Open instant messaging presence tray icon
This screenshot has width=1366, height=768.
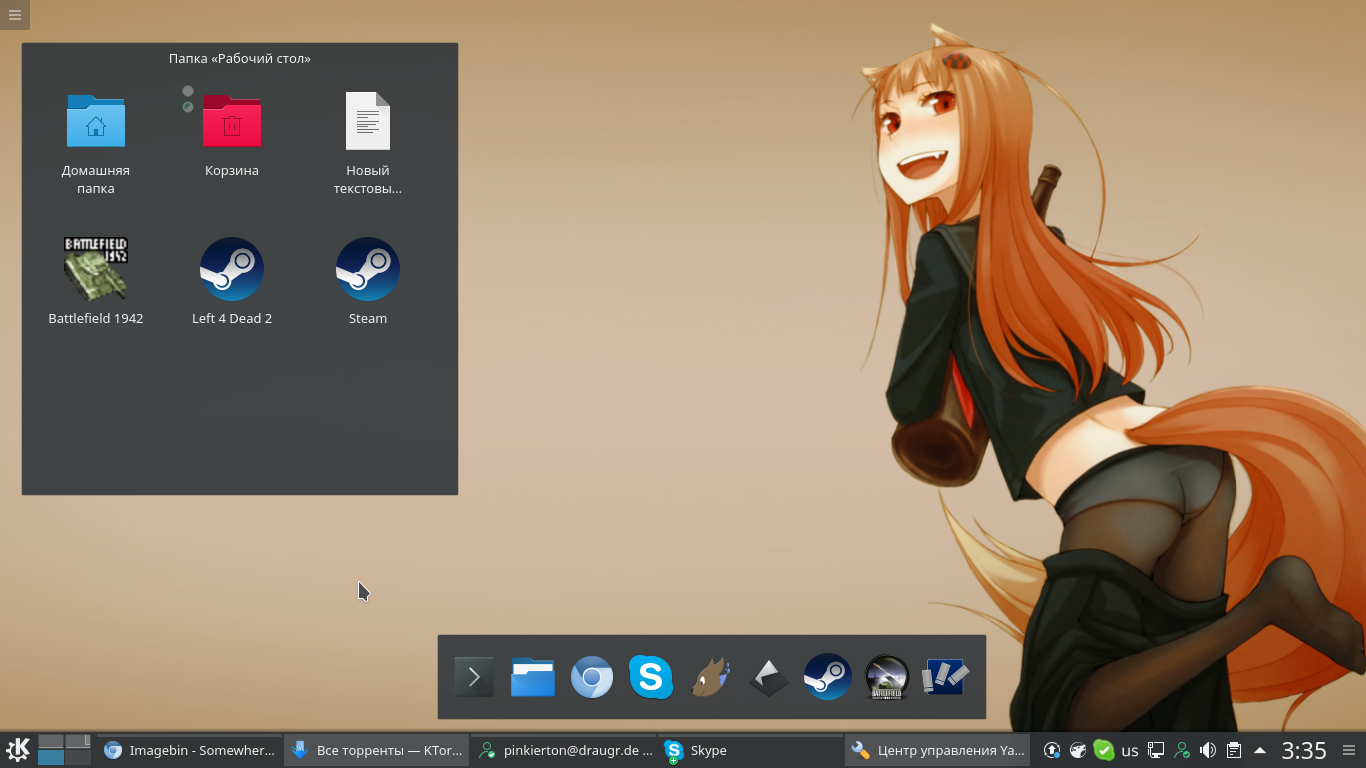point(1182,750)
